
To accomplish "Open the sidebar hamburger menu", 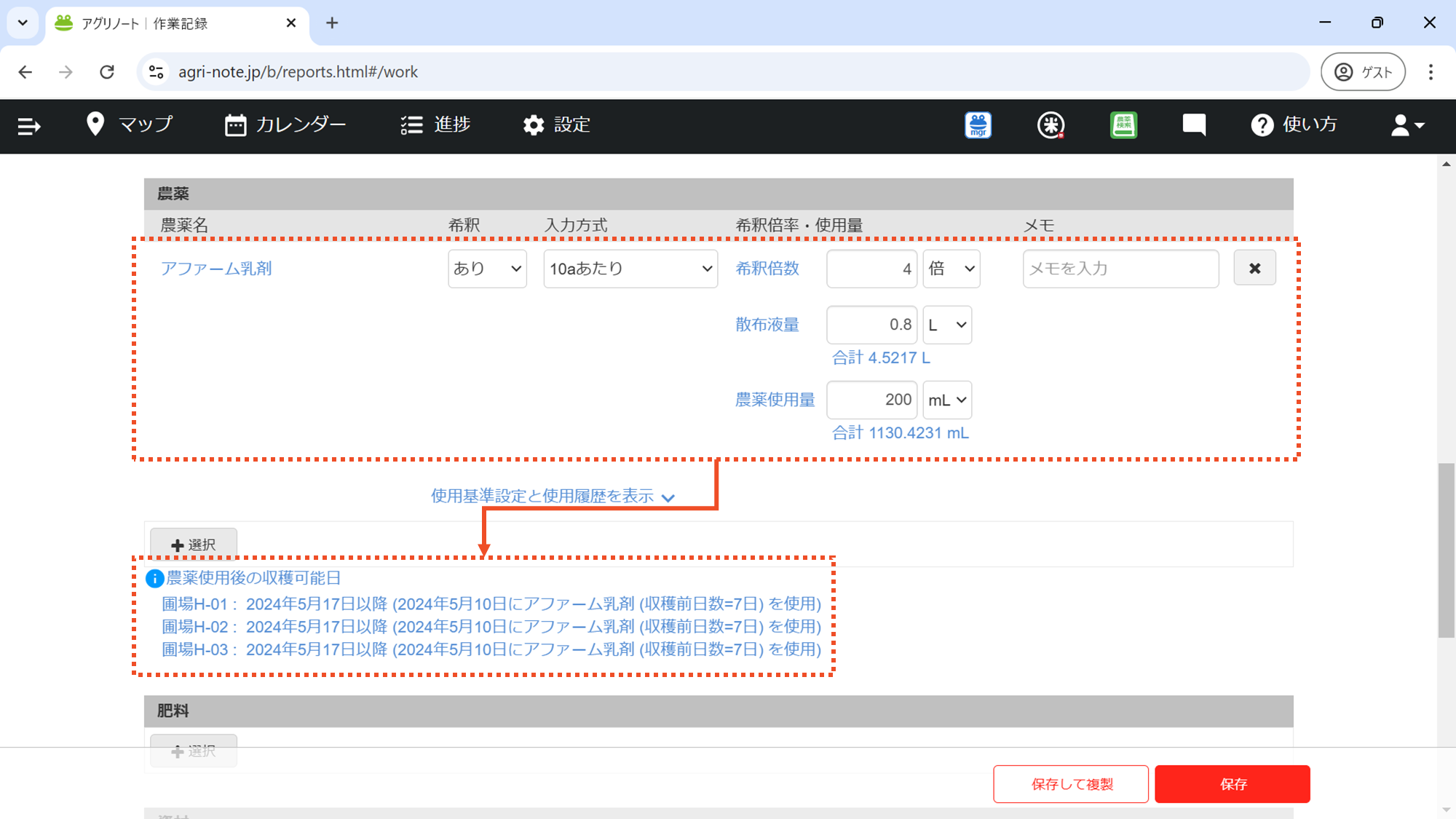I will coord(28,126).
